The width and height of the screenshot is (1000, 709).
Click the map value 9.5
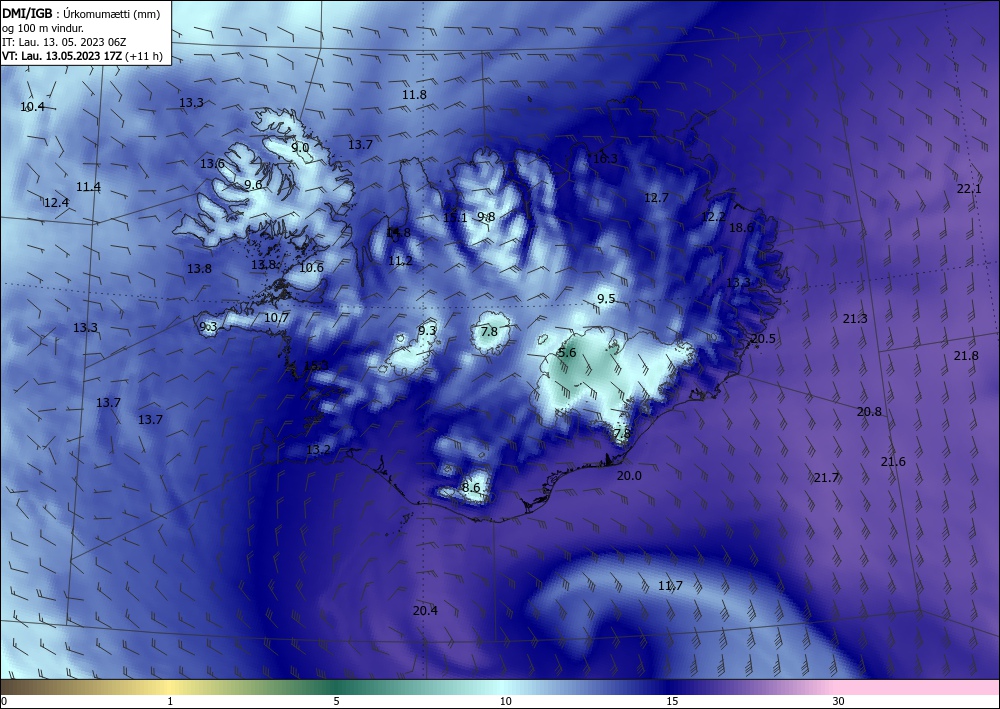[x=606, y=298]
